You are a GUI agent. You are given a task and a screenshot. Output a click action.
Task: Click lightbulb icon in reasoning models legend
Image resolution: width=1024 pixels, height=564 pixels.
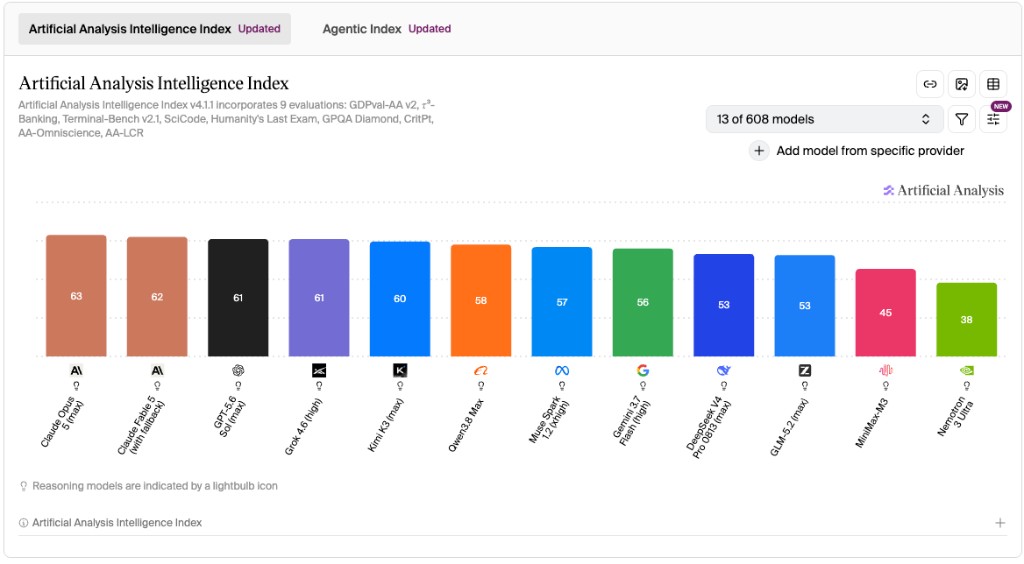(x=24, y=486)
